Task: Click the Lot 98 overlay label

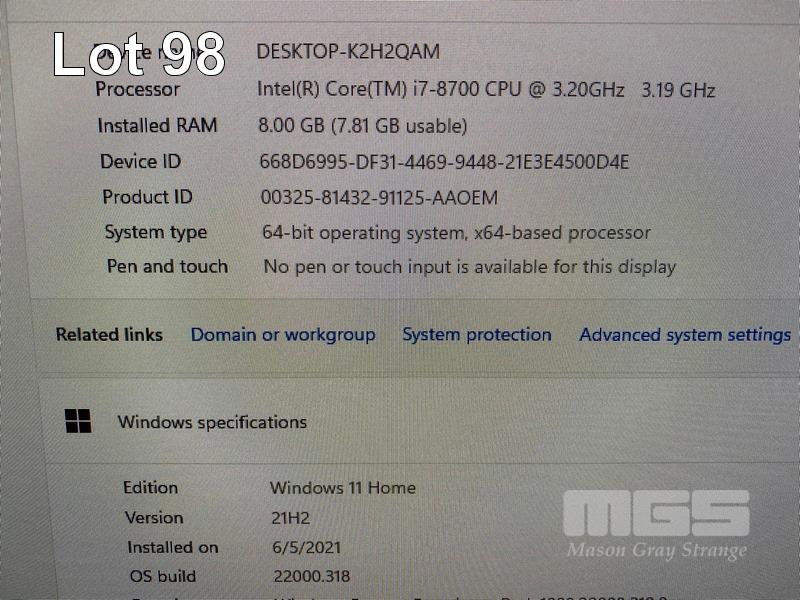Action: 139,54
